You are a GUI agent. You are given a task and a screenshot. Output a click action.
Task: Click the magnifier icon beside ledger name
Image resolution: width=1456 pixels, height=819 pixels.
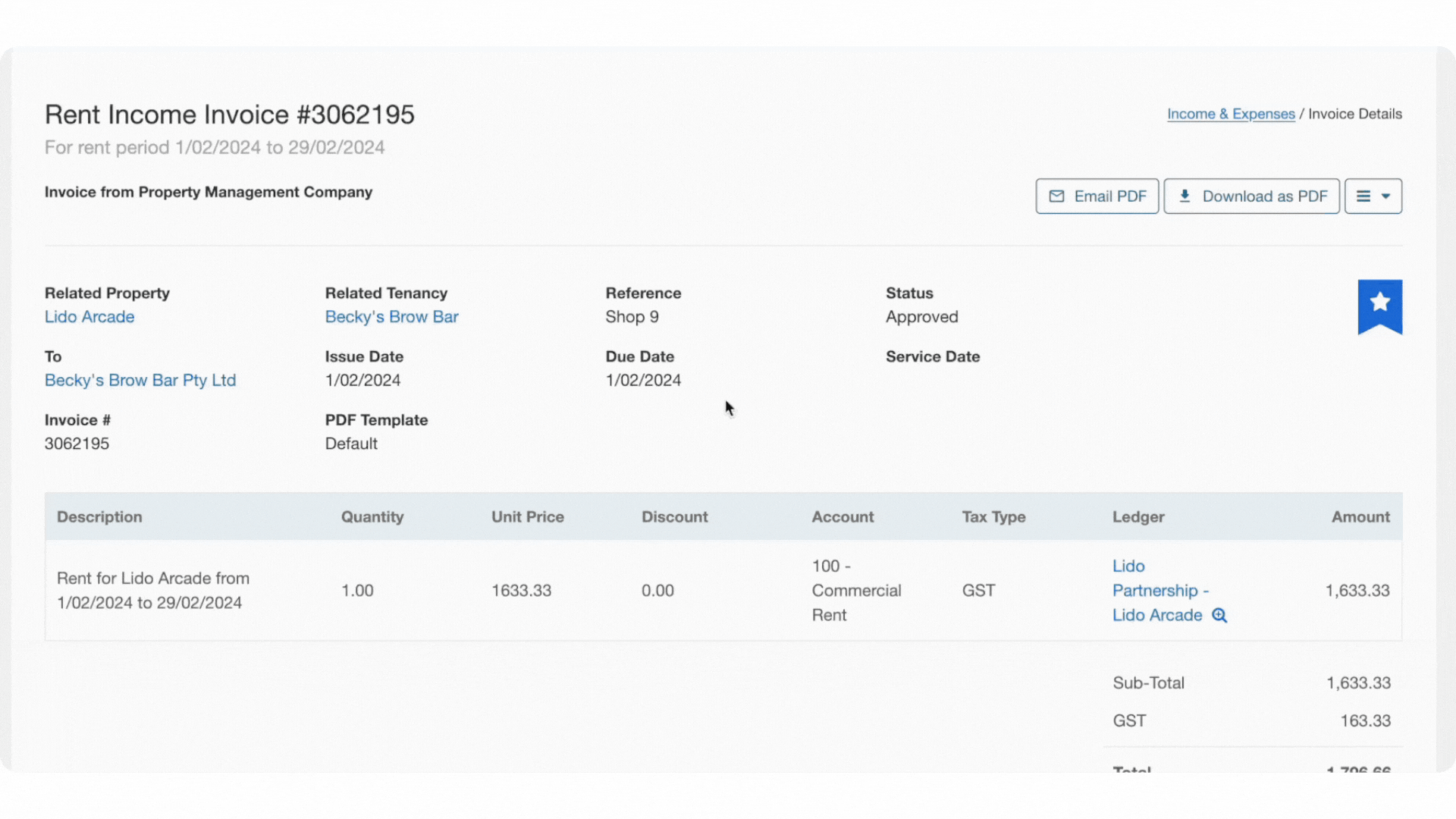(1219, 615)
